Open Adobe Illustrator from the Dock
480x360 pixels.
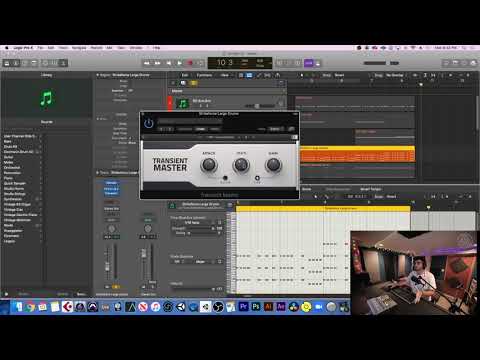268,306
